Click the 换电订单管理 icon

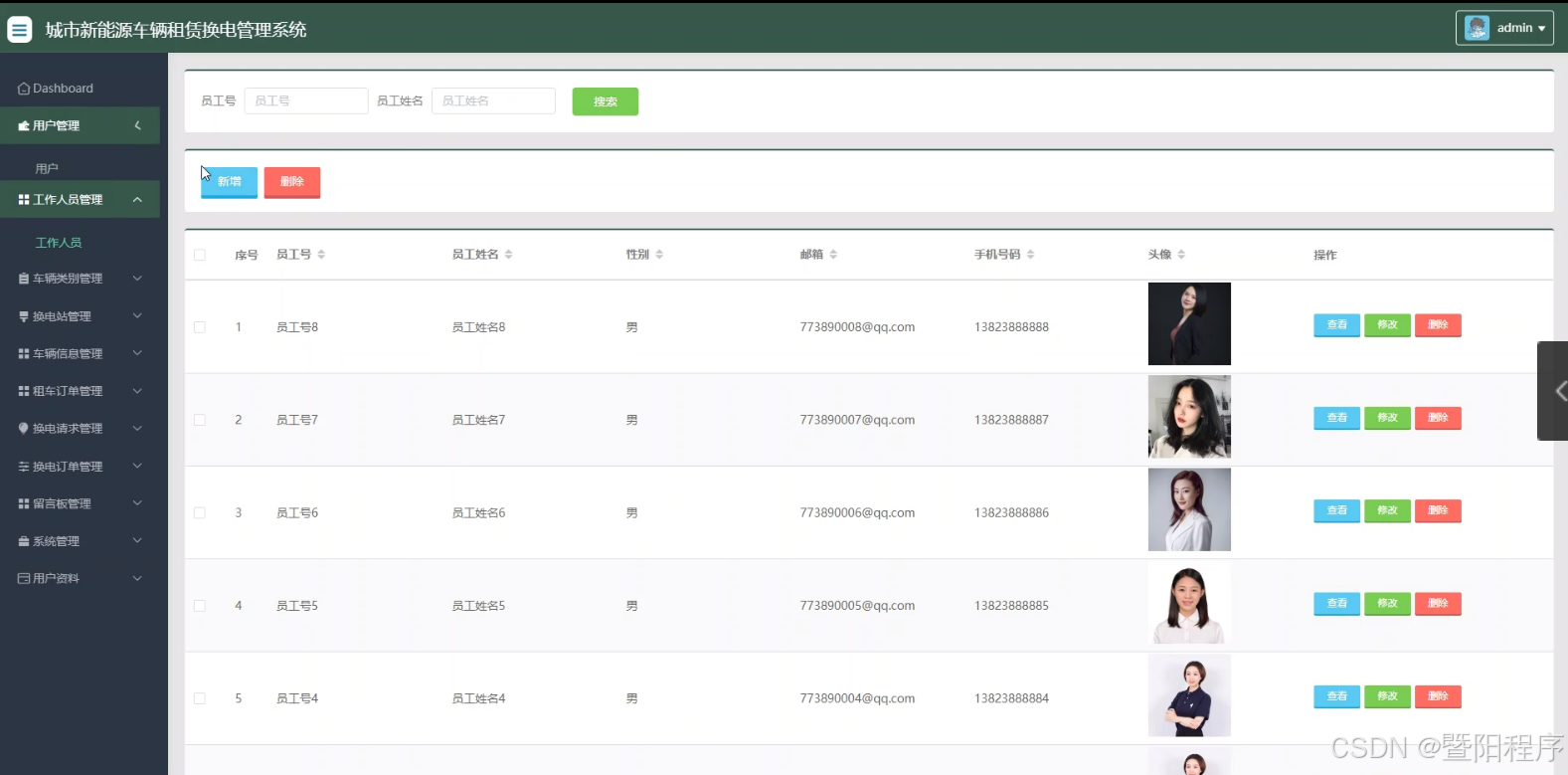coord(24,467)
